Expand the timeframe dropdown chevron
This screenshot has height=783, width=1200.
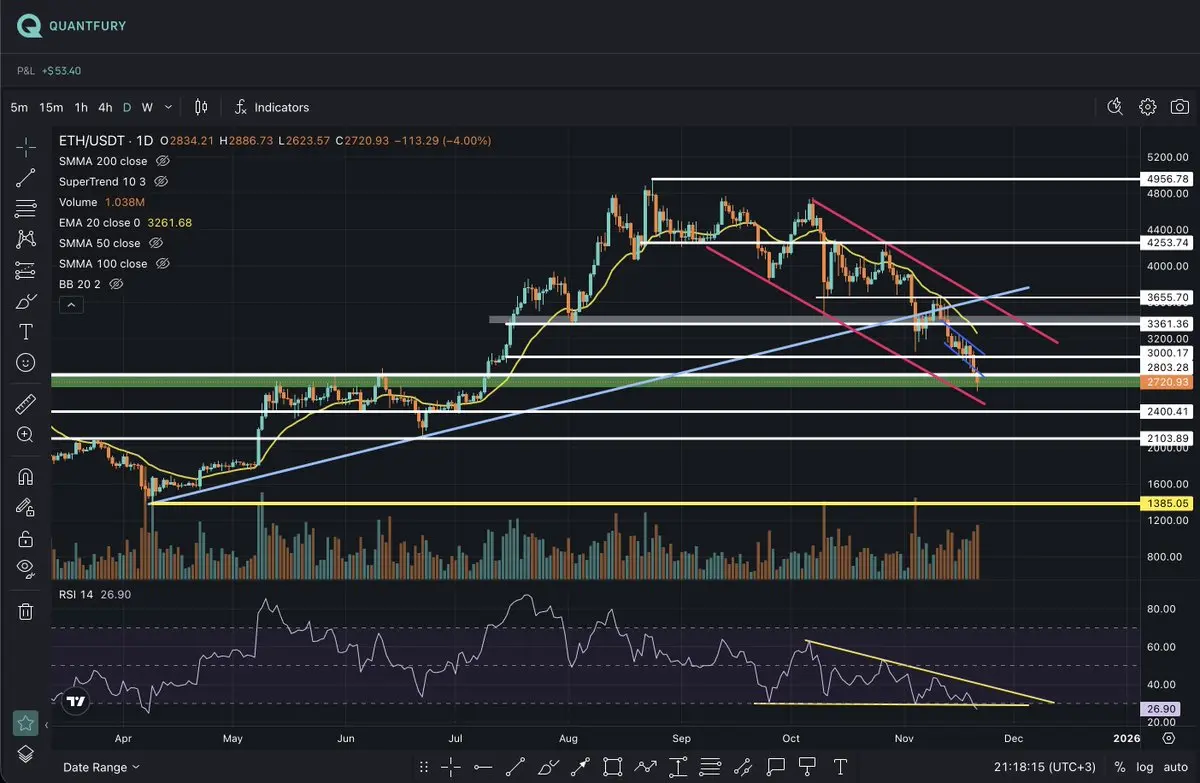click(168, 107)
